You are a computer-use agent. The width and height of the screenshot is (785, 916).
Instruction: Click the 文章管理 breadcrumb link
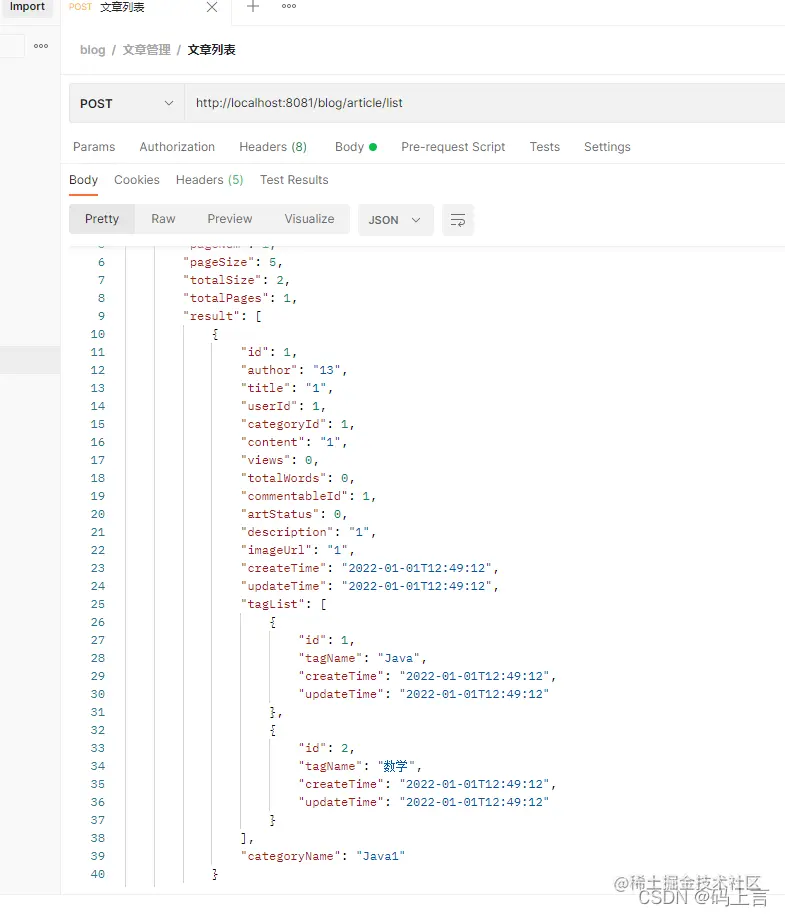(x=147, y=50)
